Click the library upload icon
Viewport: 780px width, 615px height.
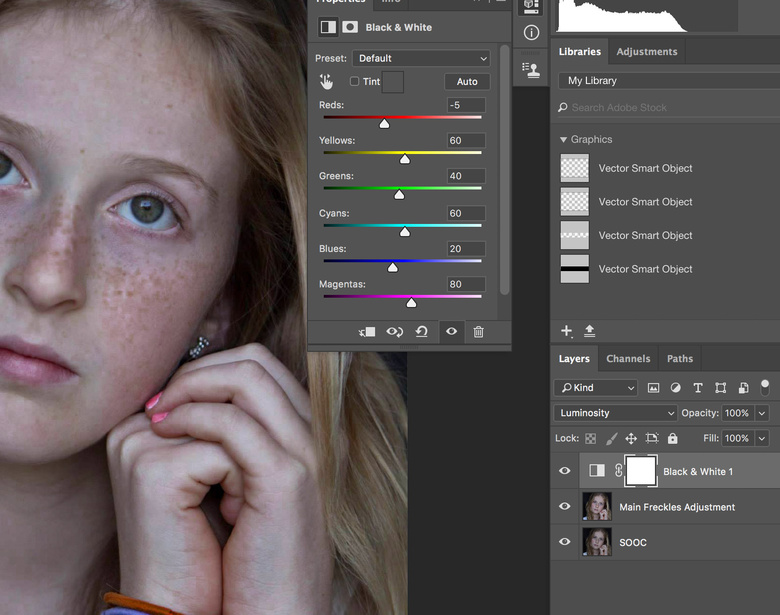[589, 331]
